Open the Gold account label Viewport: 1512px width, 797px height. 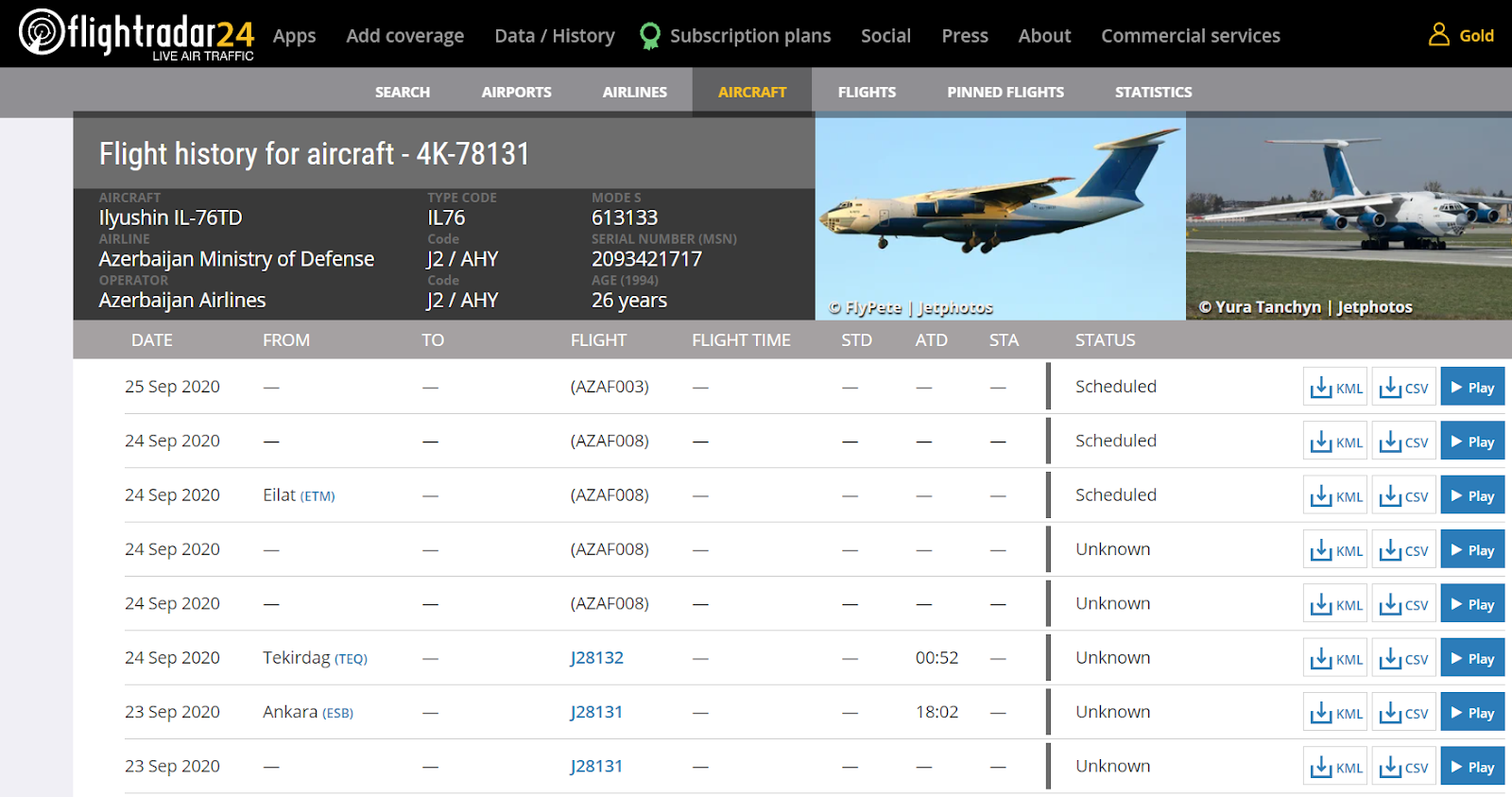pyautogui.click(x=1476, y=36)
